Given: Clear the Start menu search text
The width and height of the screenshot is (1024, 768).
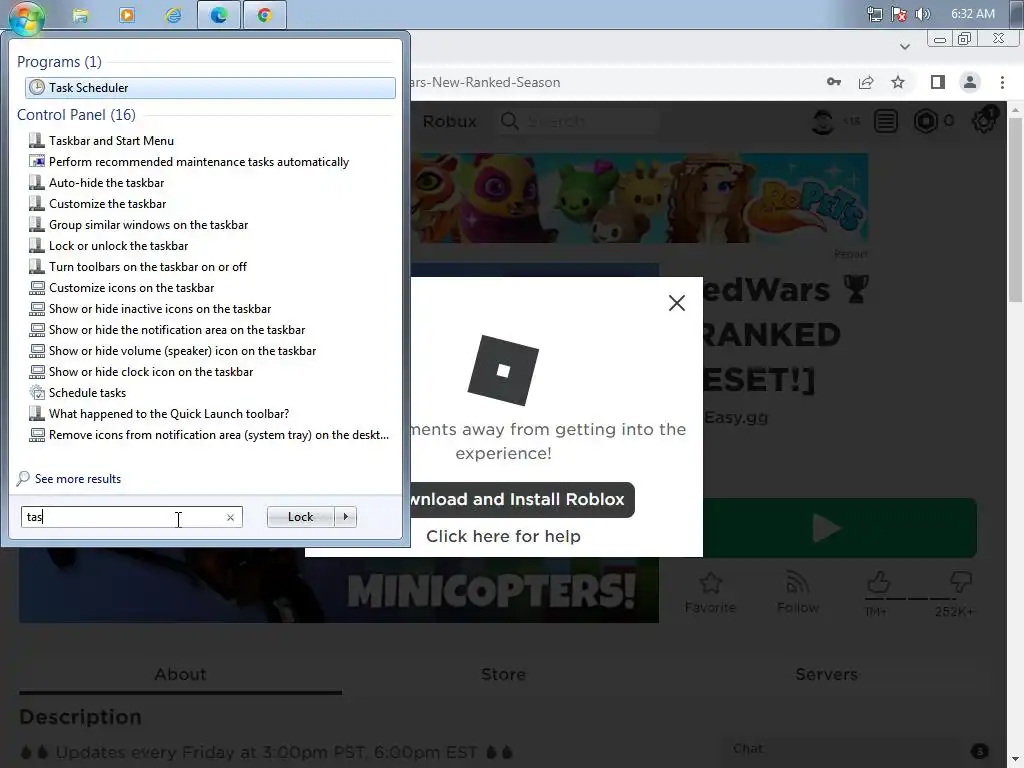Looking at the screenshot, I should (x=231, y=517).
